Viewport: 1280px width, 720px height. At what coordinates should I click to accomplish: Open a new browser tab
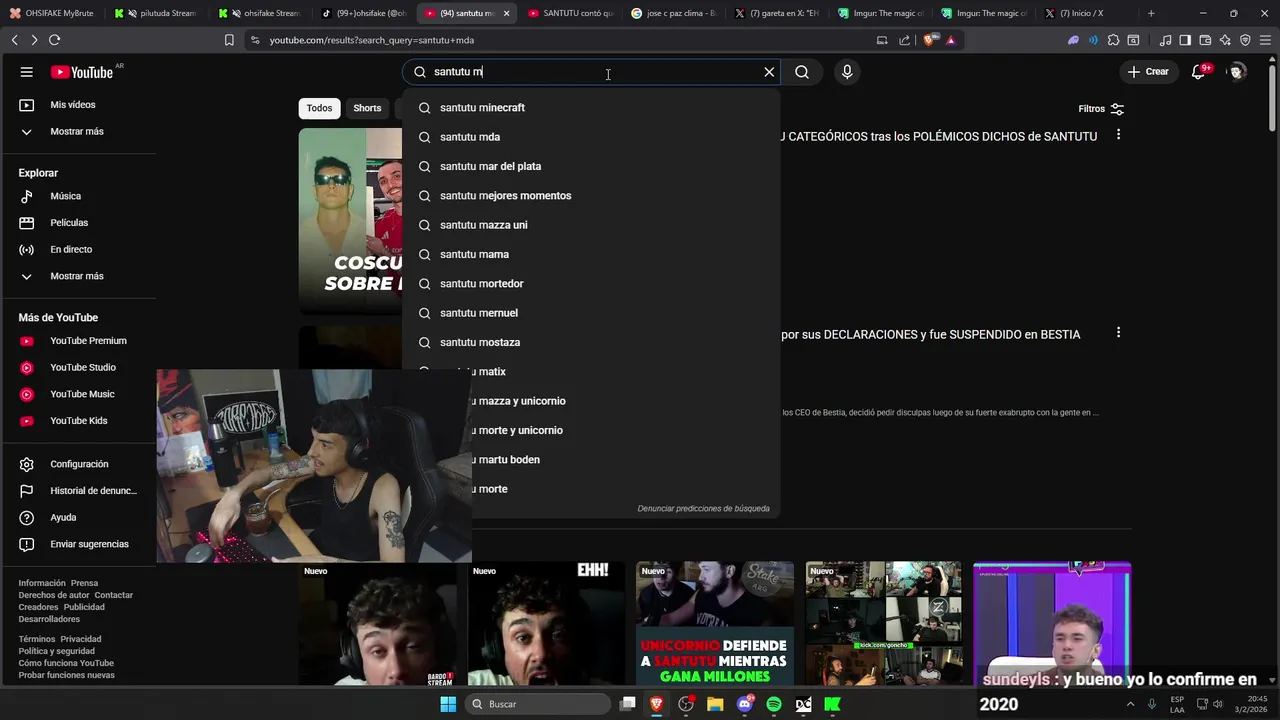click(x=1151, y=13)
